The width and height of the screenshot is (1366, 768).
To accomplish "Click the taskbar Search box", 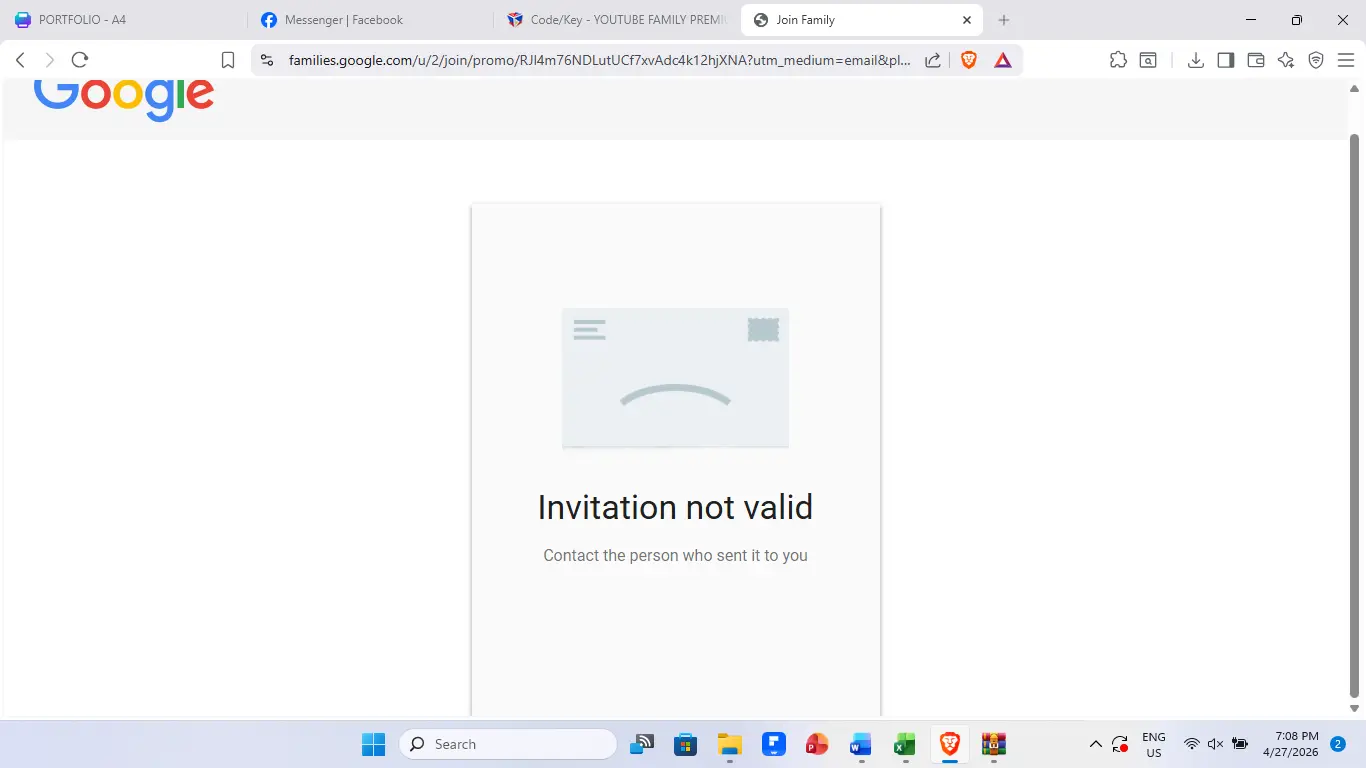I will click(508, 744).
